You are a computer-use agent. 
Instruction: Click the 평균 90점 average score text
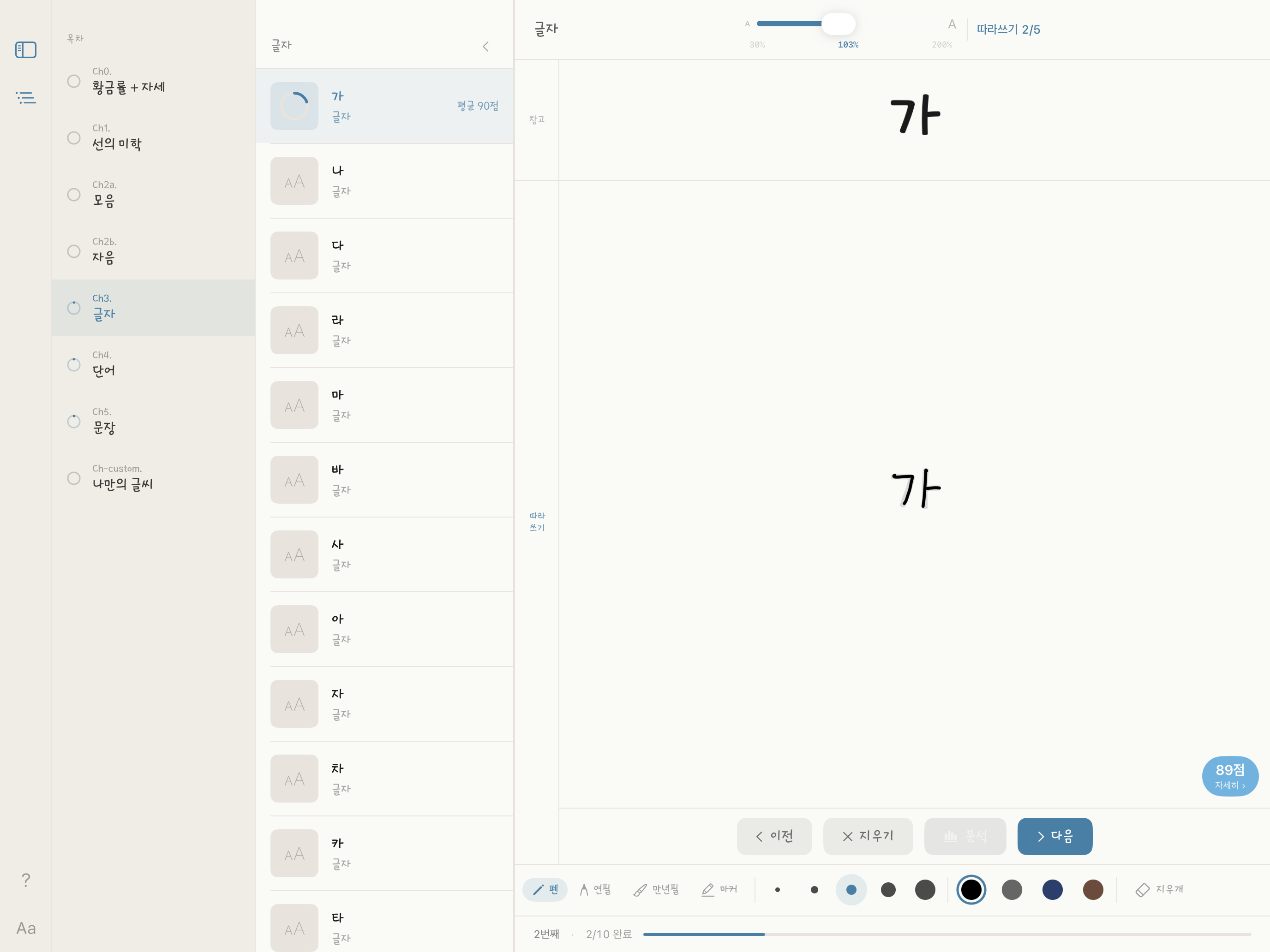478,106
